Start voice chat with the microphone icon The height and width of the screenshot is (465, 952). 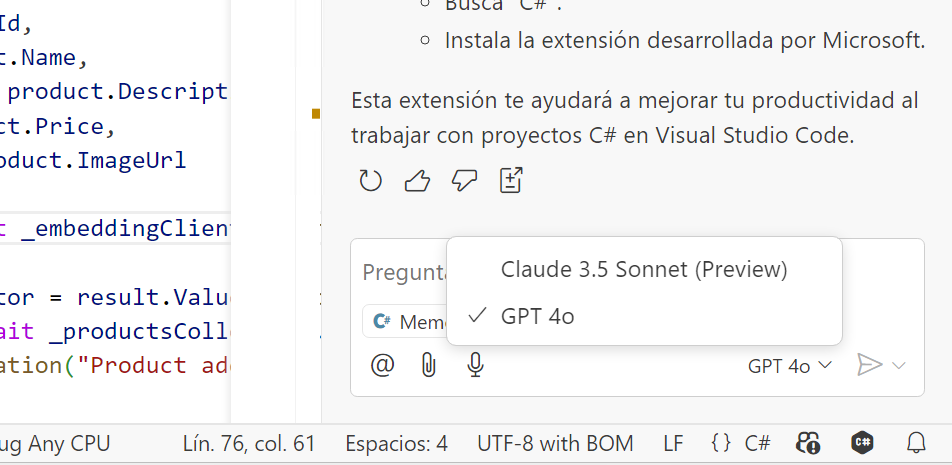476,365
